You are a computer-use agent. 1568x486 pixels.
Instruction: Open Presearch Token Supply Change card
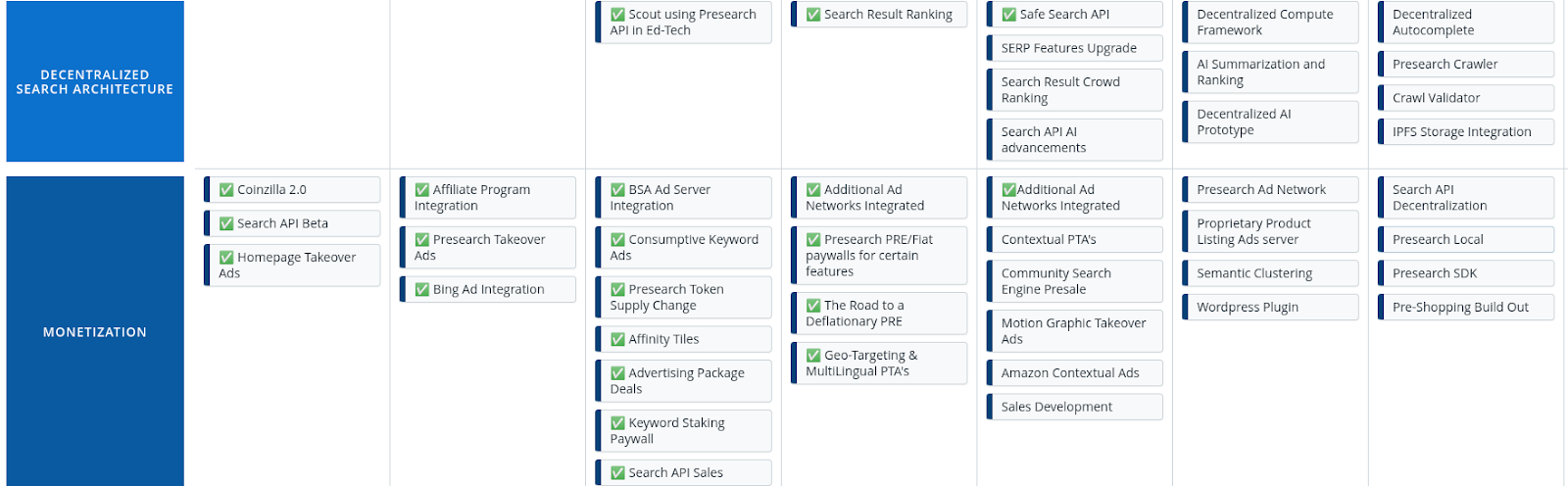684,297
